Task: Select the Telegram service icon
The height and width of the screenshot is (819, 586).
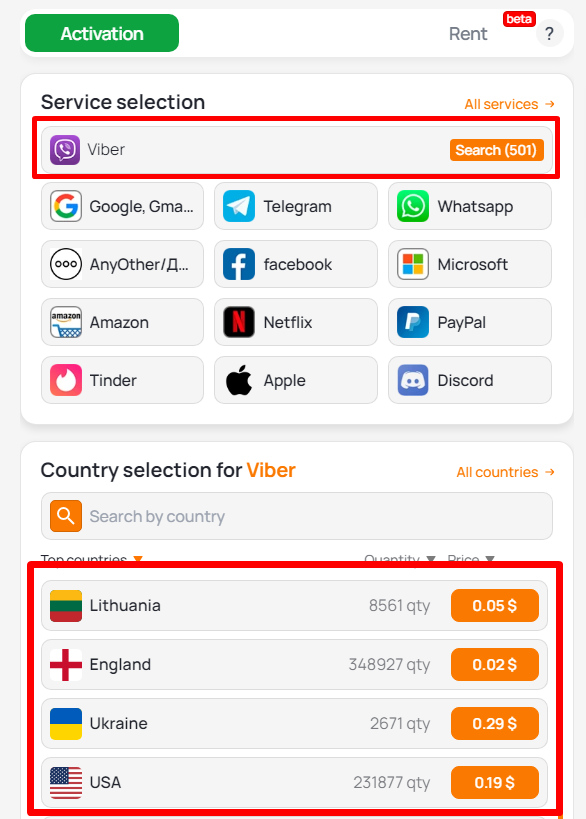Action: [x=239, y=206]
